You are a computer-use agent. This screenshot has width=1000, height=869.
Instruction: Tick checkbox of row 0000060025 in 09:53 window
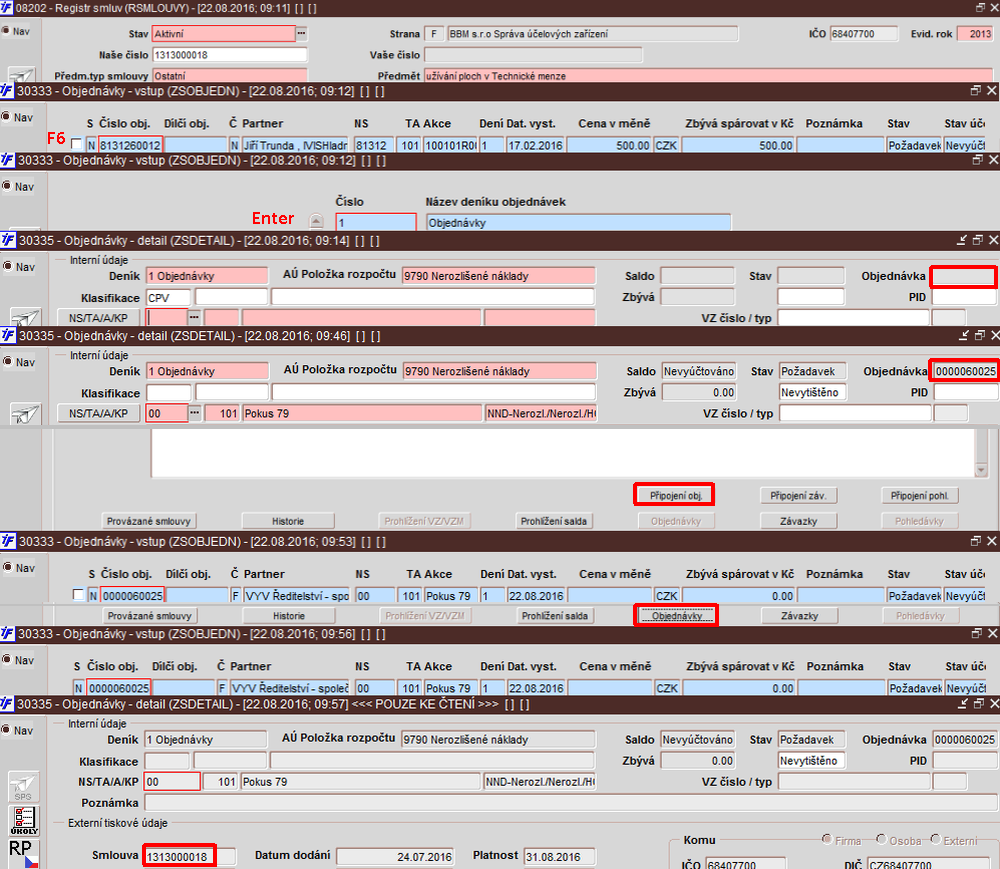(x=78, y=595)
